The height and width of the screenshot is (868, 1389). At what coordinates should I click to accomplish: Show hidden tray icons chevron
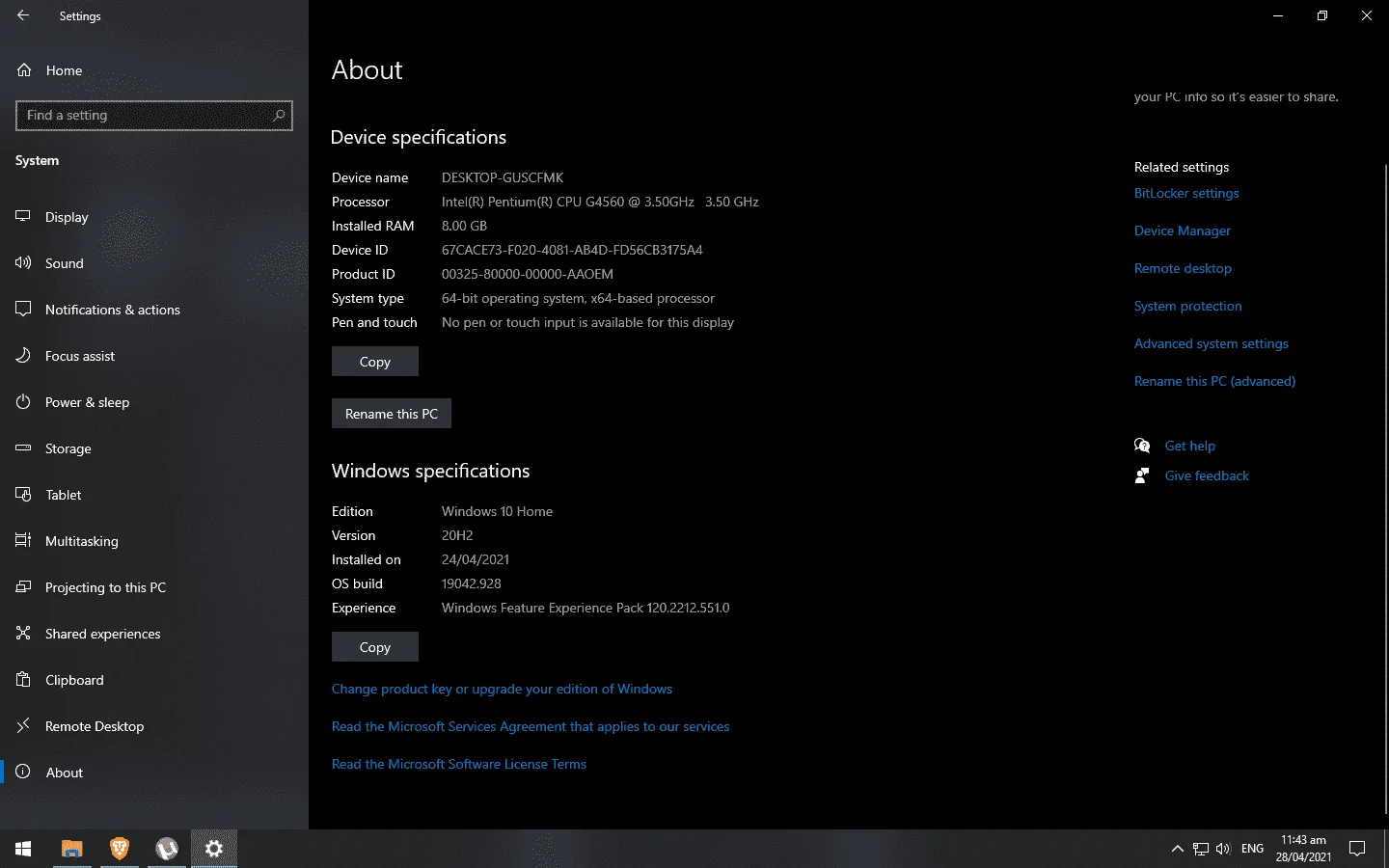(x=1177, y=849)
